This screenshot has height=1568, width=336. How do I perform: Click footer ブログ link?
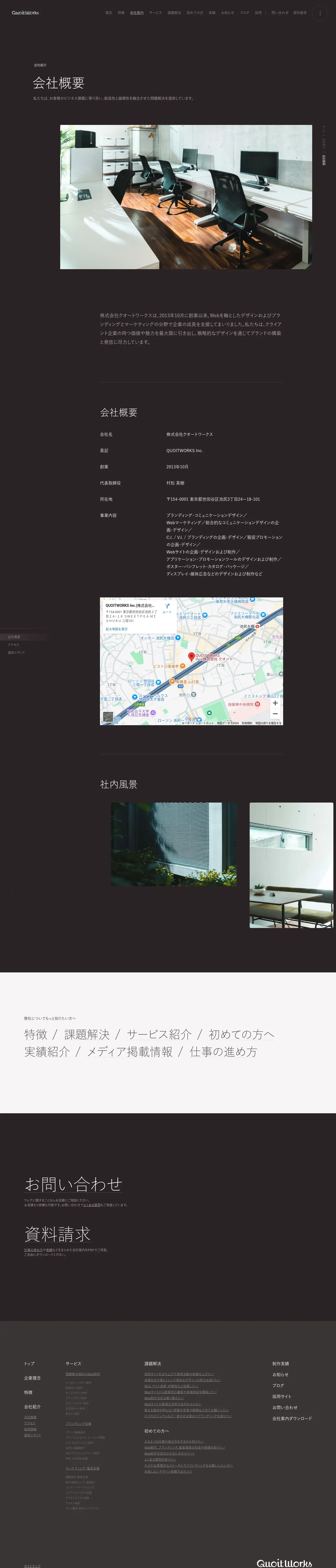pos(278,1385)
